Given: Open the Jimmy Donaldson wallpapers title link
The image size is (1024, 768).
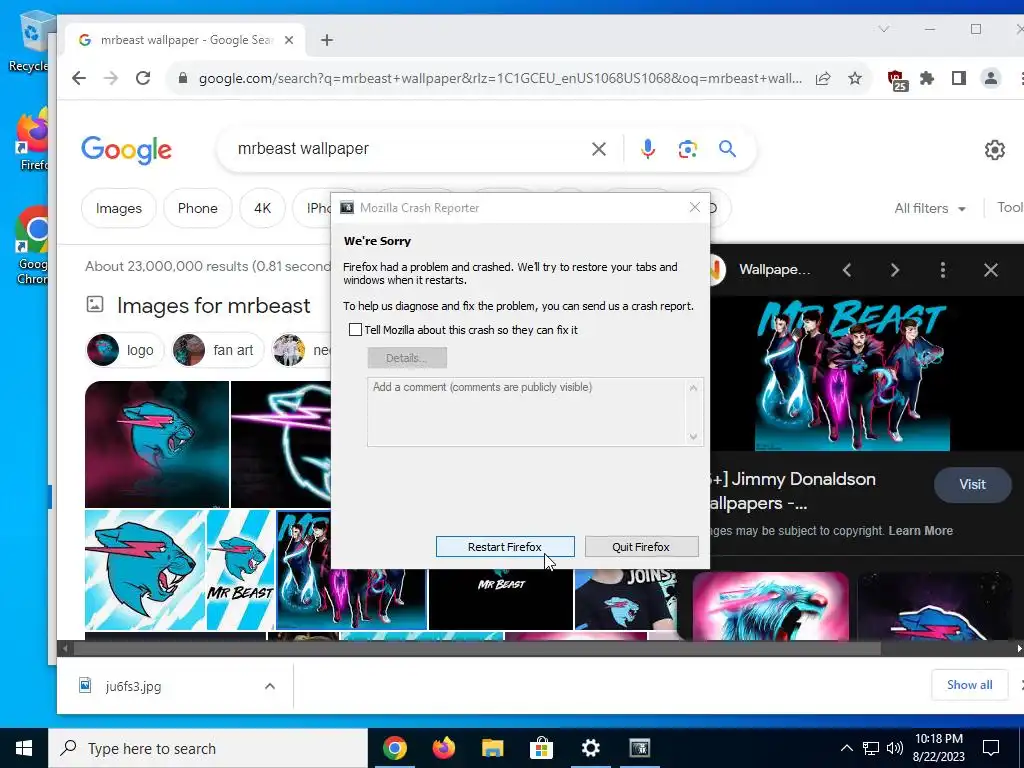Looking at the screenshot, I should 793,491.
